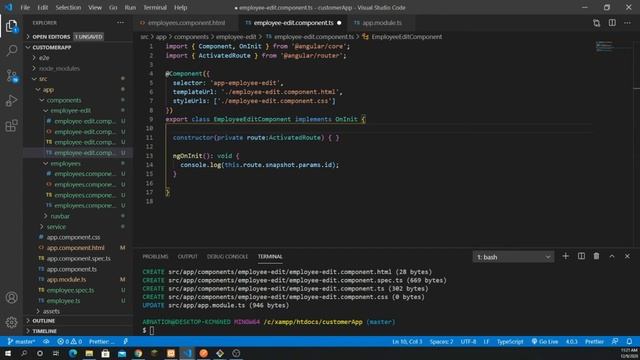Screen dimensions: 640x360
Task: Open the Windows Start menu
Action: click(8, 353)
